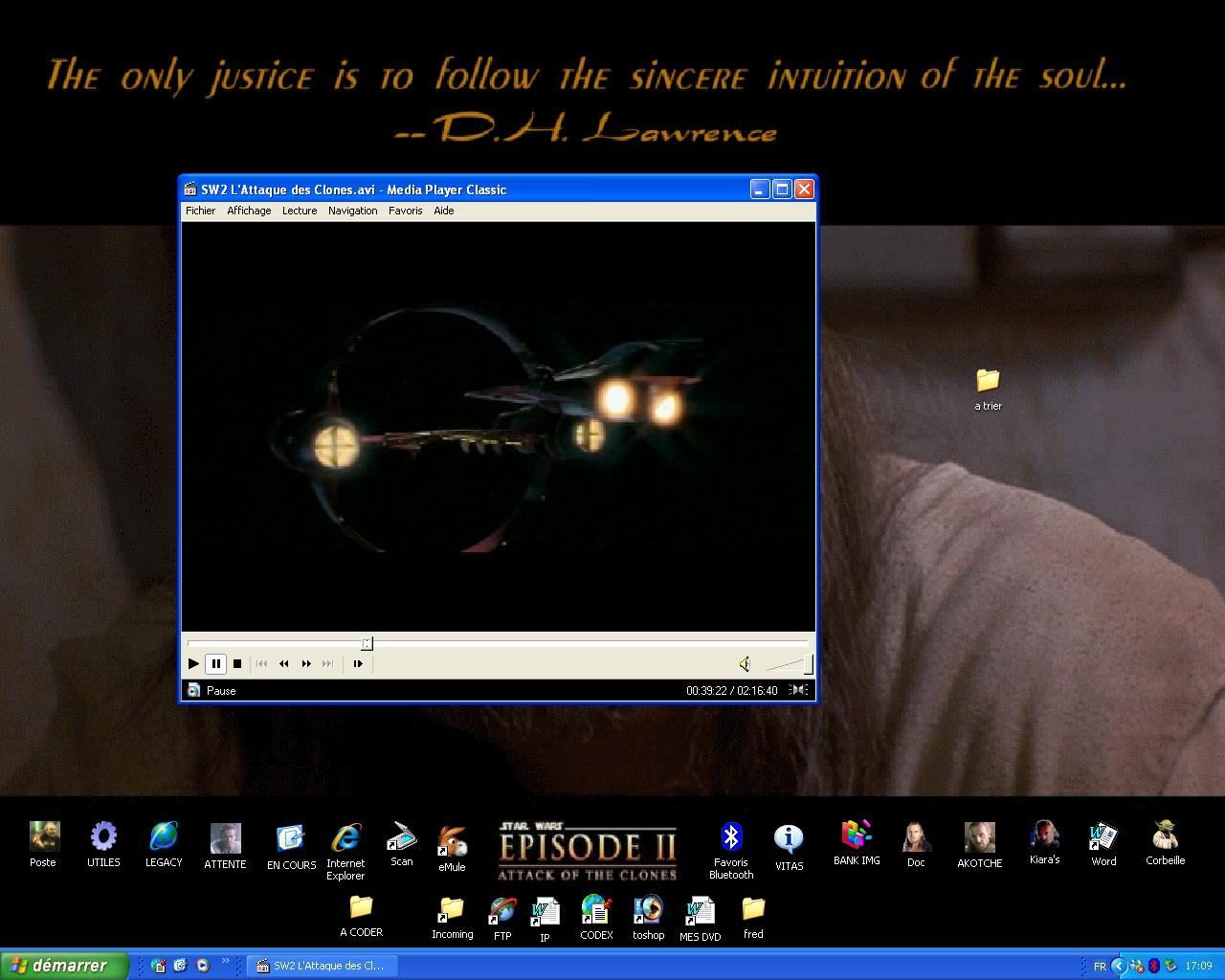This screenshot has width=1225, height=980.
Task: Click the SW2 L'Attaque des Clones taskbar button
Action: click(321, 966)
